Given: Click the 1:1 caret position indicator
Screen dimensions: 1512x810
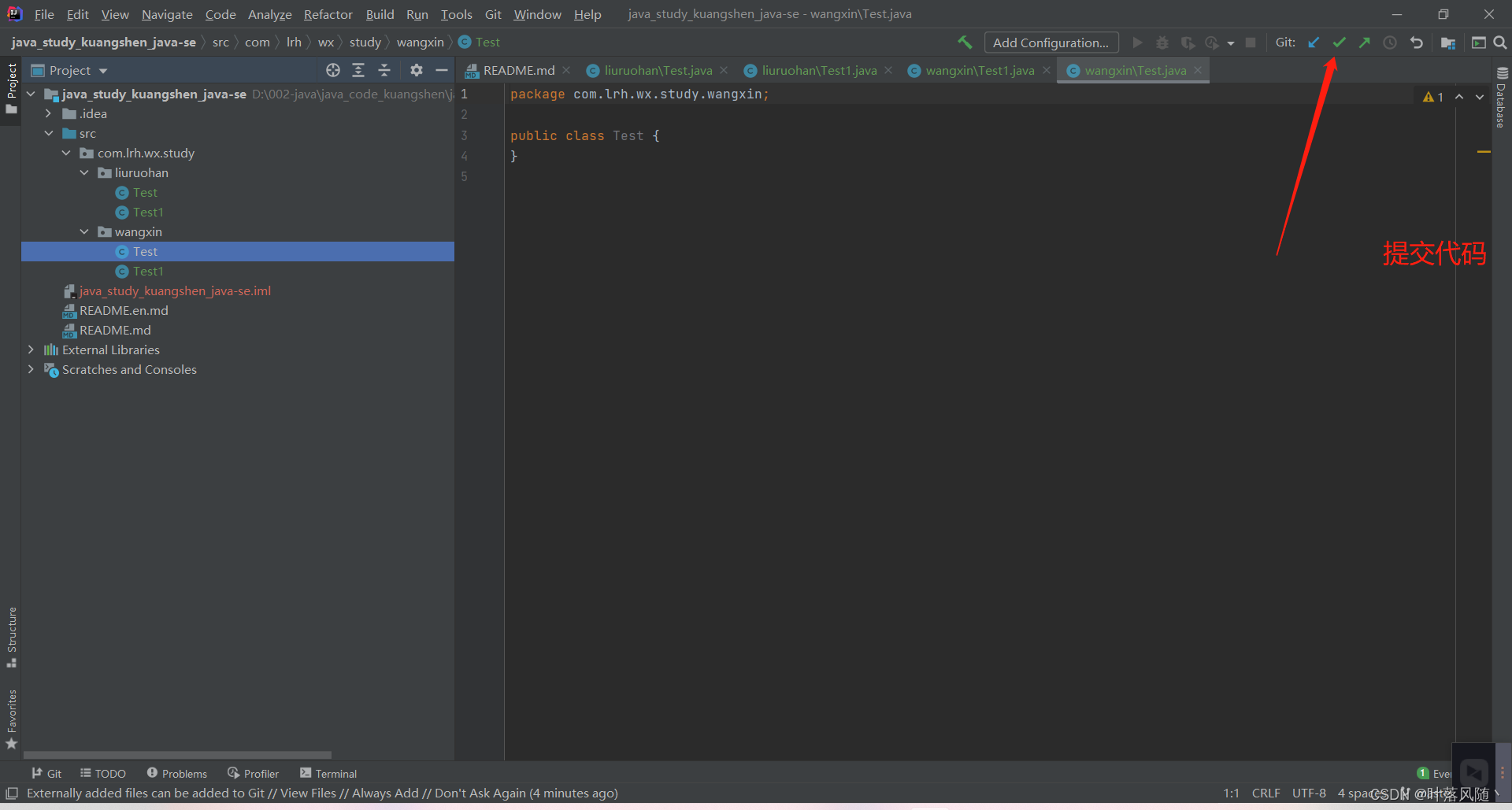Looking at the screenshot, I should 1231,793.
